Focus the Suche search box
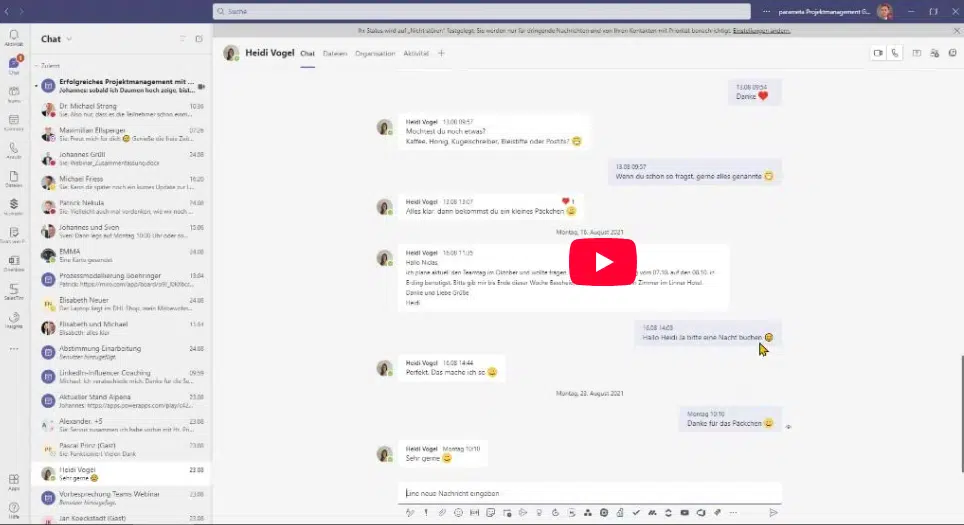964x525 pixels. (x=481, y=12)
